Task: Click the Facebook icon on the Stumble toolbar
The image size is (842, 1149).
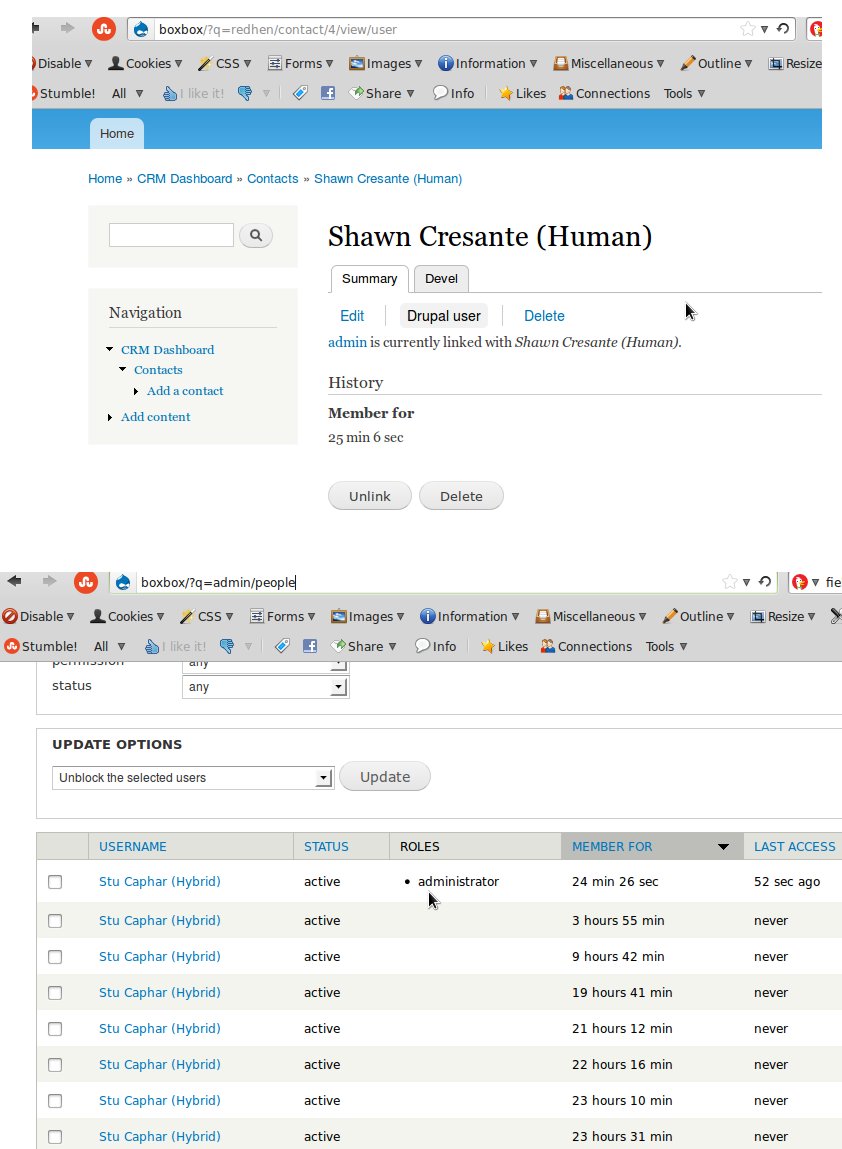Action: 327,93
